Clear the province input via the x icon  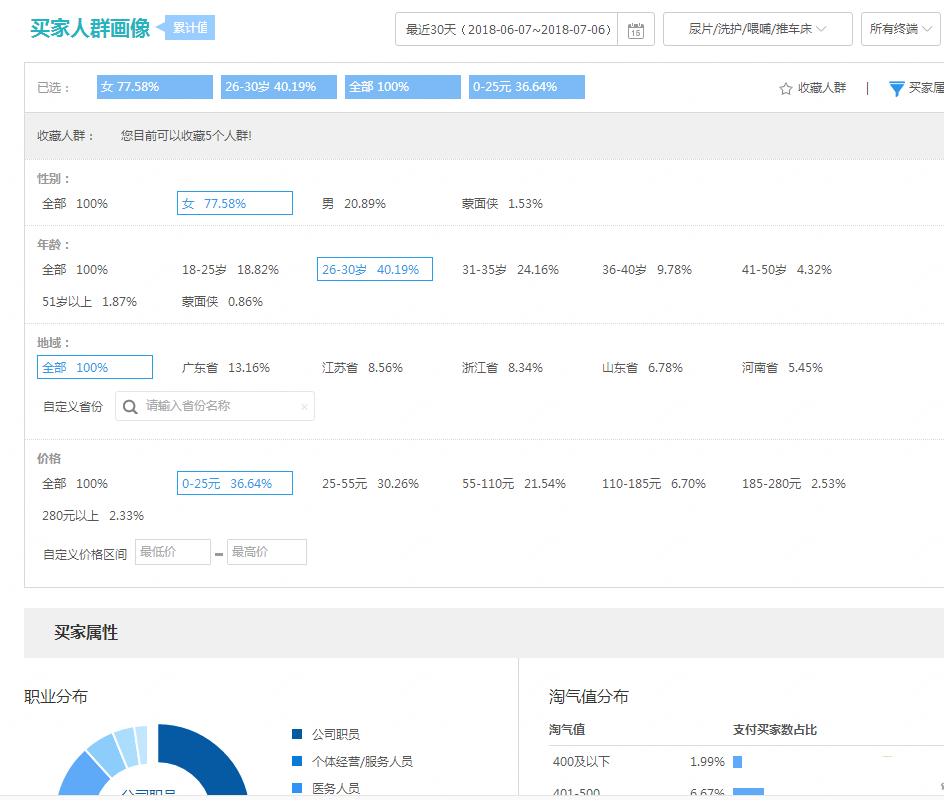(305, 406)
